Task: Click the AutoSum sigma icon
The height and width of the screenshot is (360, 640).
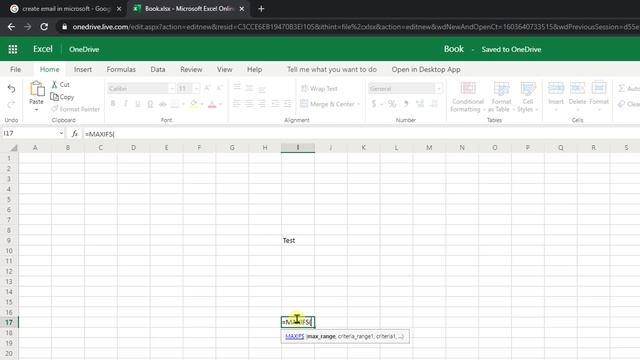Action: point(621,88)
